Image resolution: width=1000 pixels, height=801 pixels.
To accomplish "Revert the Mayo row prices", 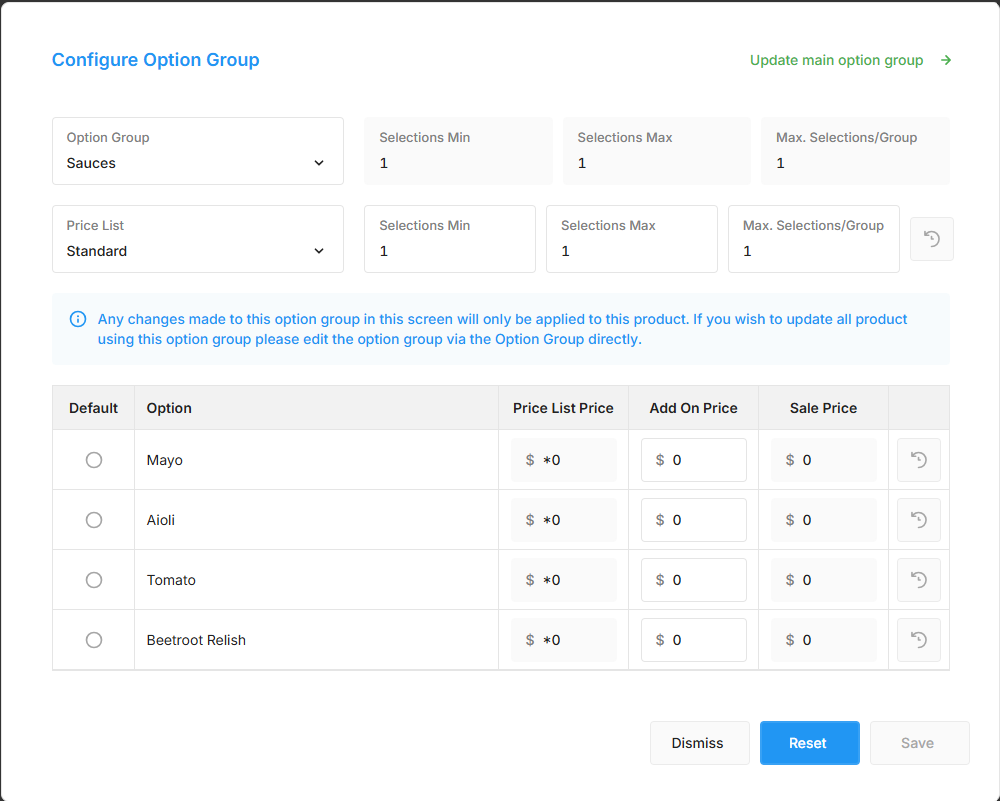I will click(918, 460).
